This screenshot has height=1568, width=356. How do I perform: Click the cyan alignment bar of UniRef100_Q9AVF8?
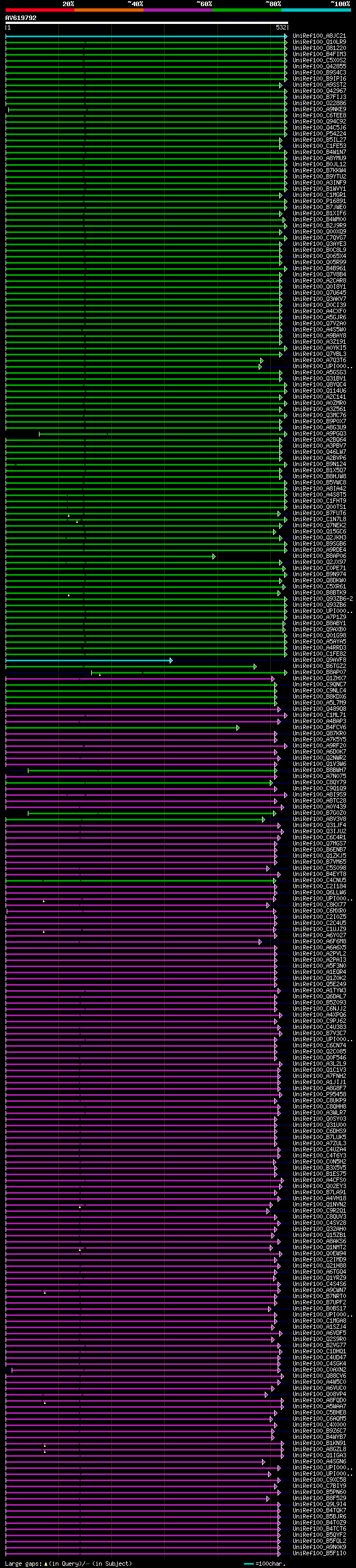(x=89, y=660)
